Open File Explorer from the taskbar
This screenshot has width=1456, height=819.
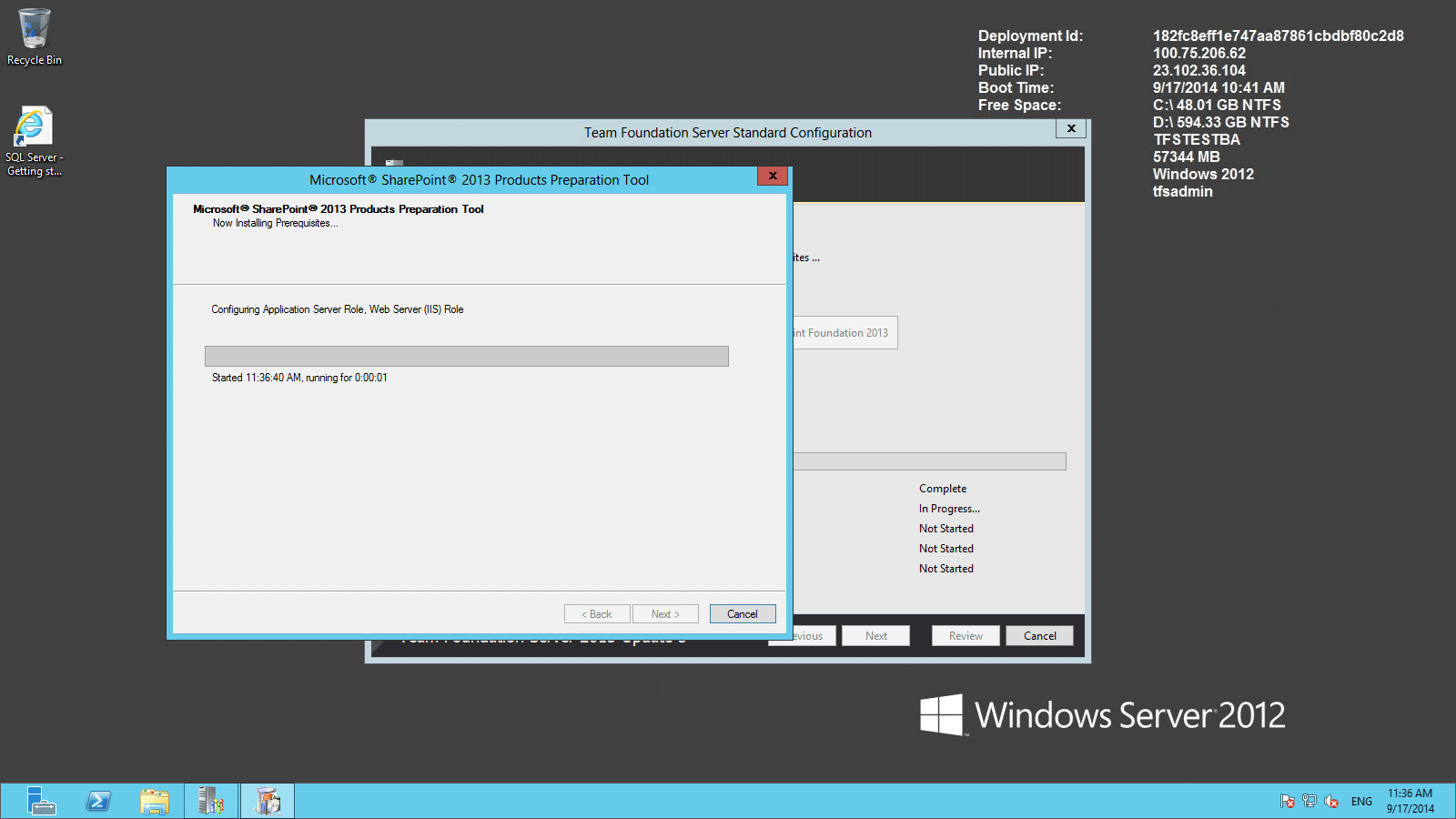155,801
